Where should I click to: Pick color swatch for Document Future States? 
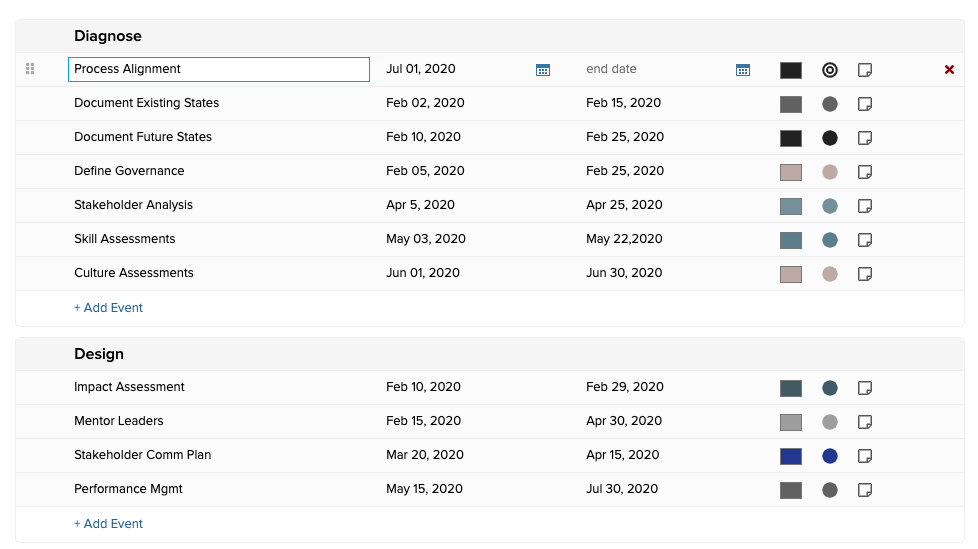tap(791, 138)
